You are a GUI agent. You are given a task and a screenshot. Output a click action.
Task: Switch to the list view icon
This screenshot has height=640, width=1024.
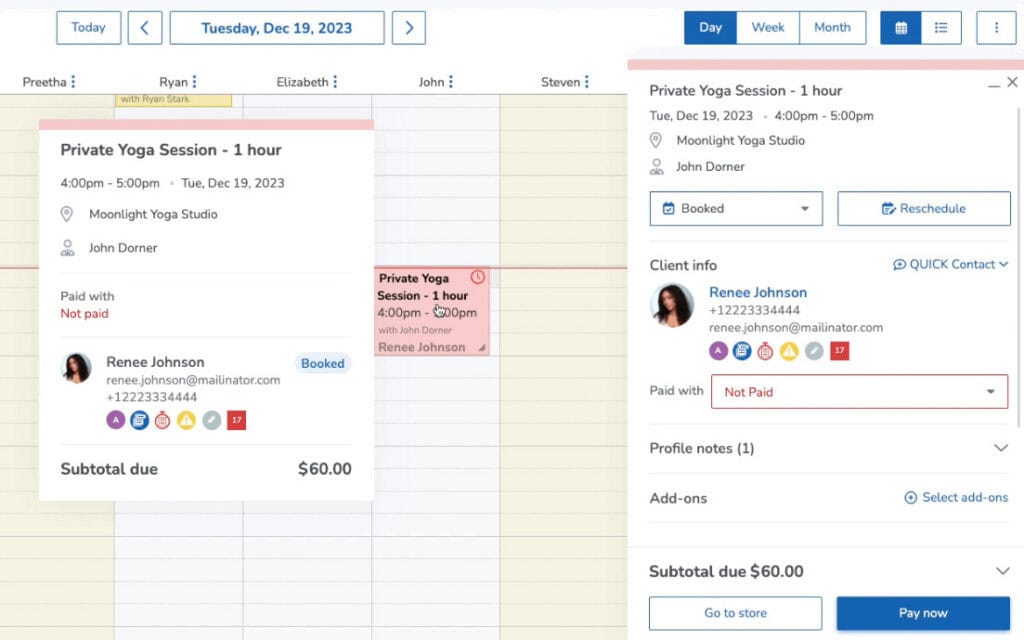pyautogui.click(x=941, y=28)
